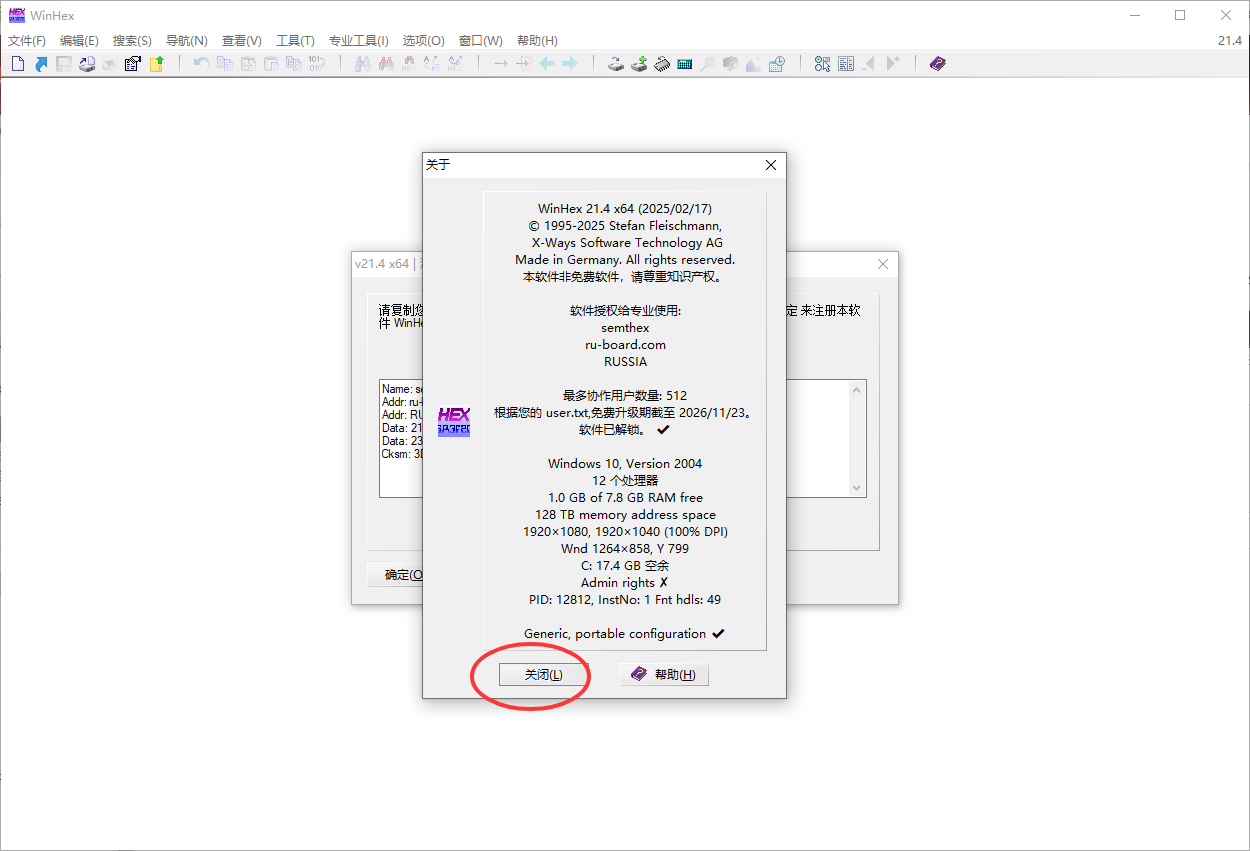1250x851 pixels.
Task: Click 'Admin rights' text line
Action: tap(618, 582)
